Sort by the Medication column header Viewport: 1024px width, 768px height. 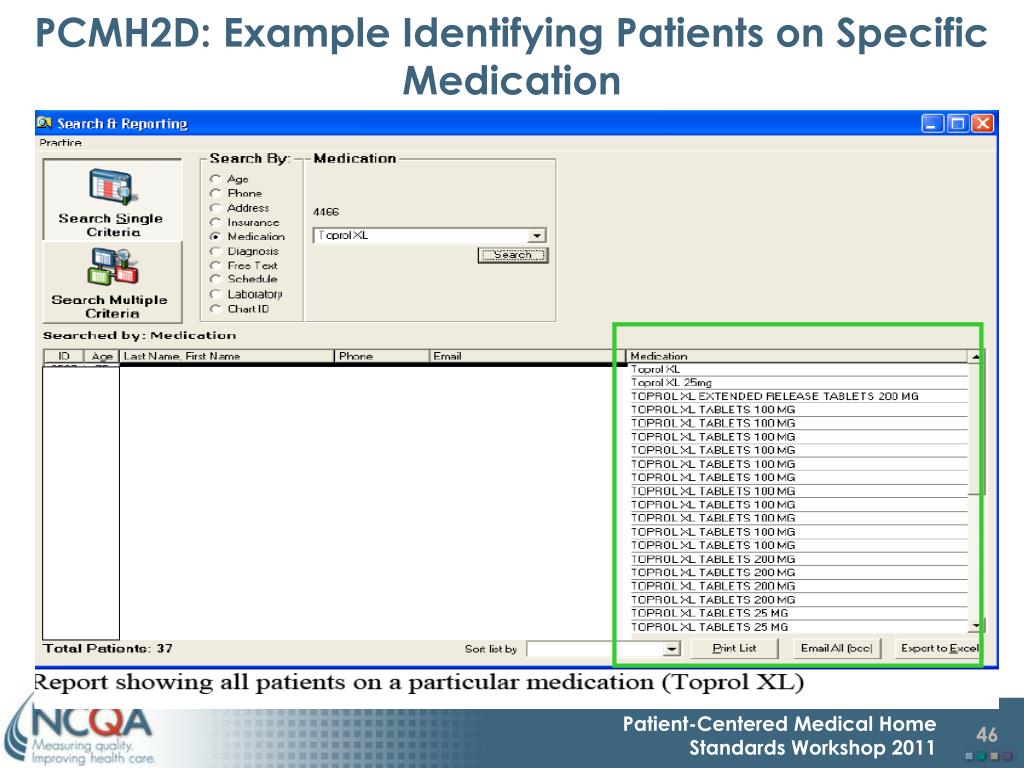[x=797, y=356]
